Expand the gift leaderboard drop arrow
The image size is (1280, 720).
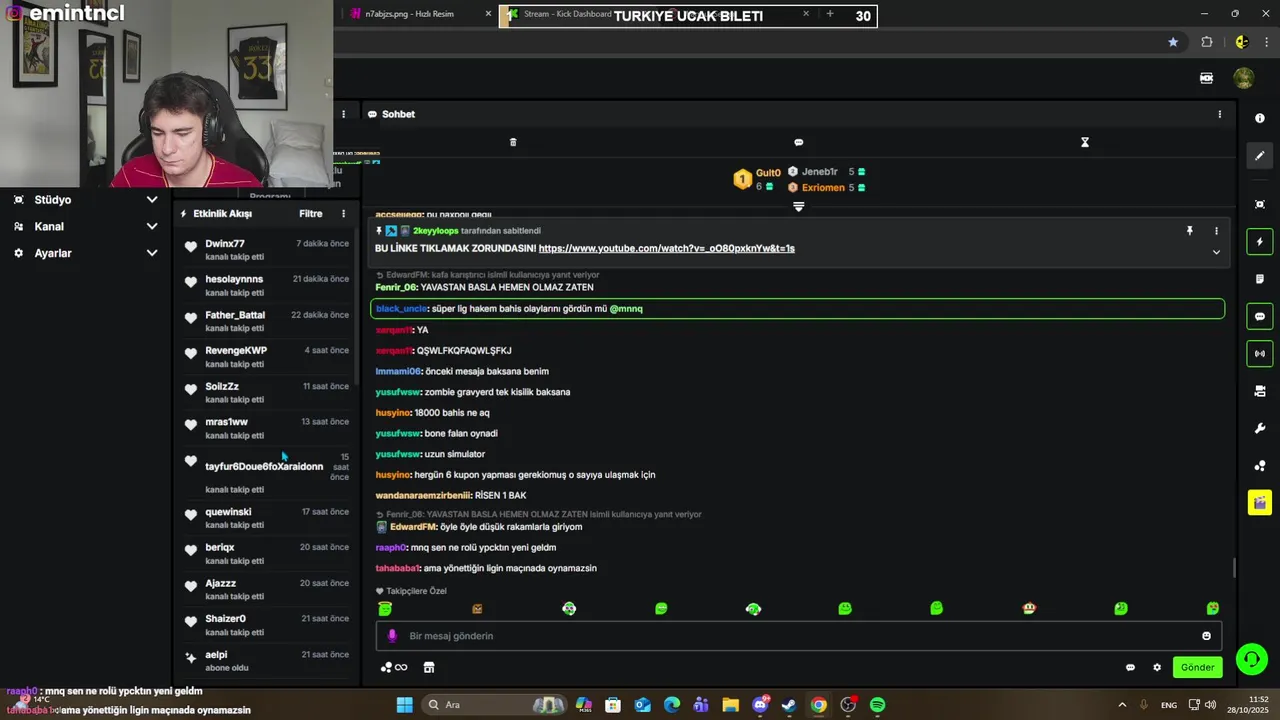798,206
